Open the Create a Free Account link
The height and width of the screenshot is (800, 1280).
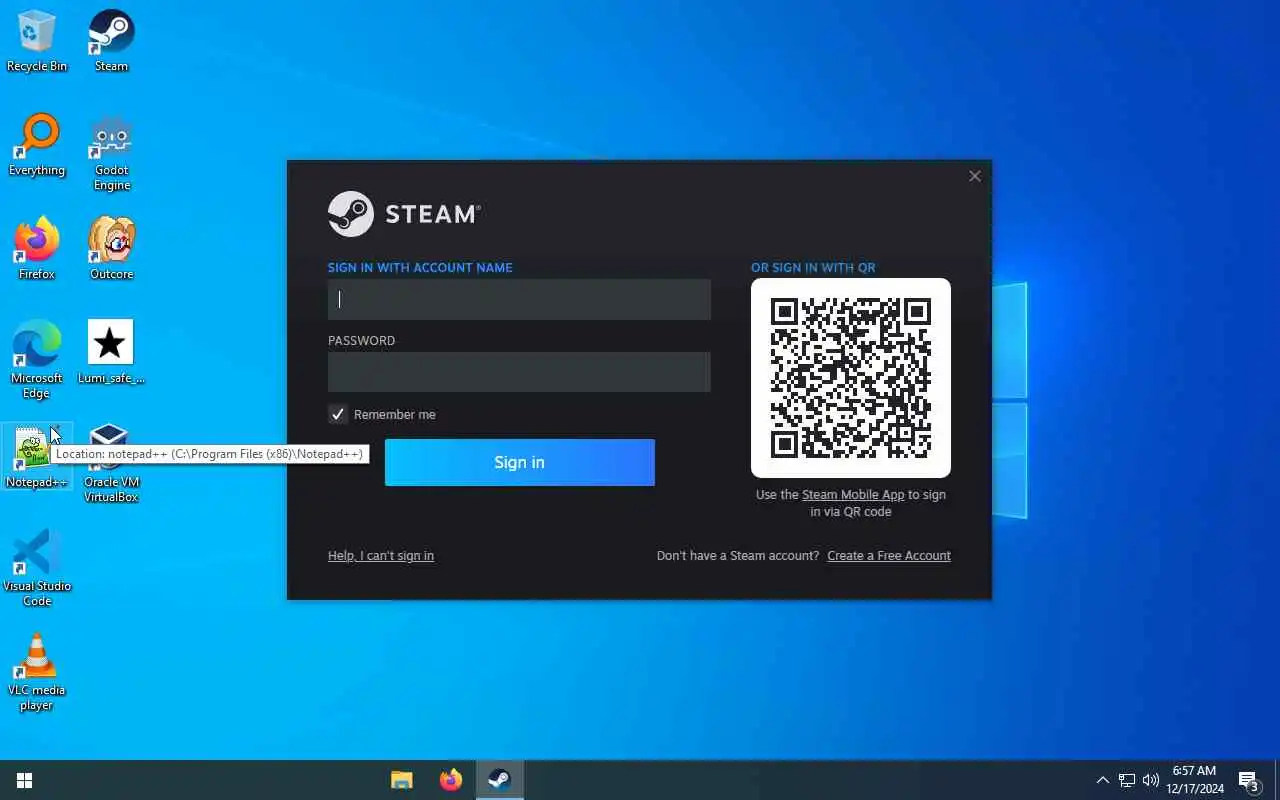pyautogui.click(x=889, y=556)
